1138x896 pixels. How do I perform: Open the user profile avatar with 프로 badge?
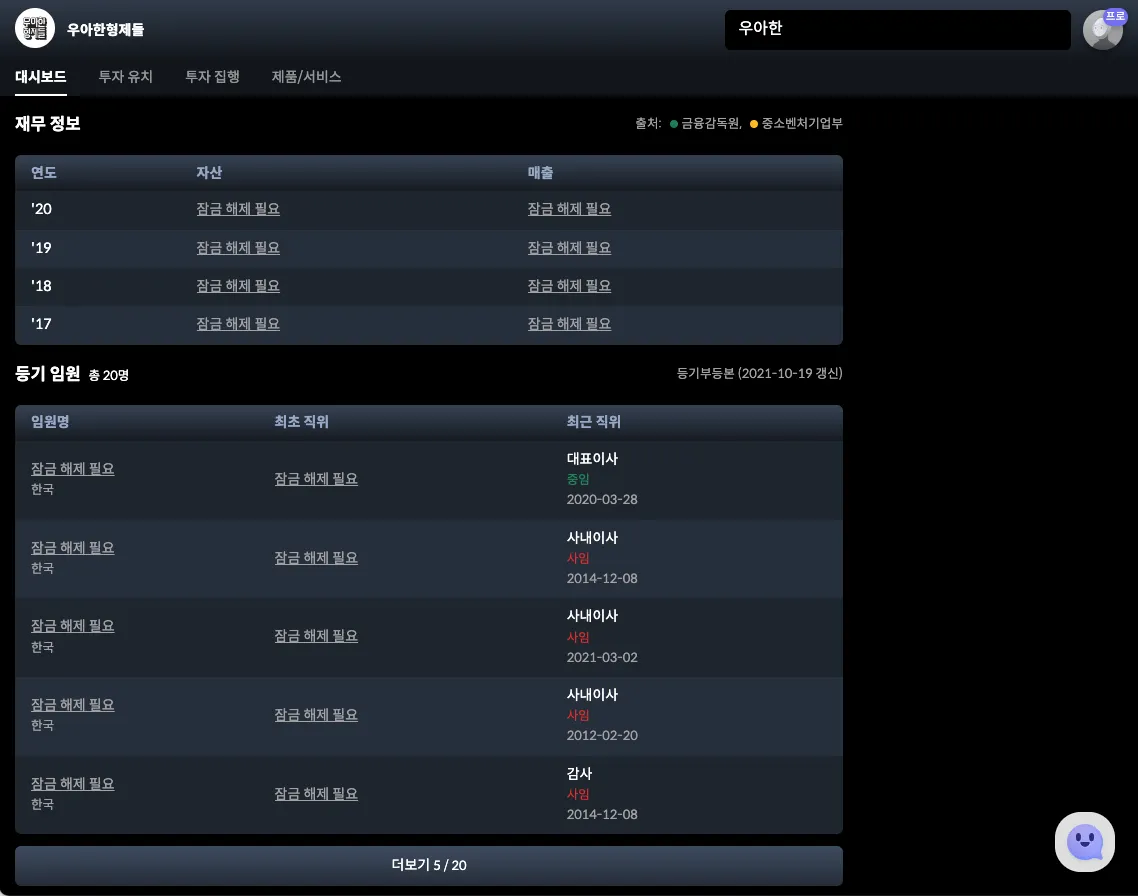pyautogui.click(x=1102, y=30)
